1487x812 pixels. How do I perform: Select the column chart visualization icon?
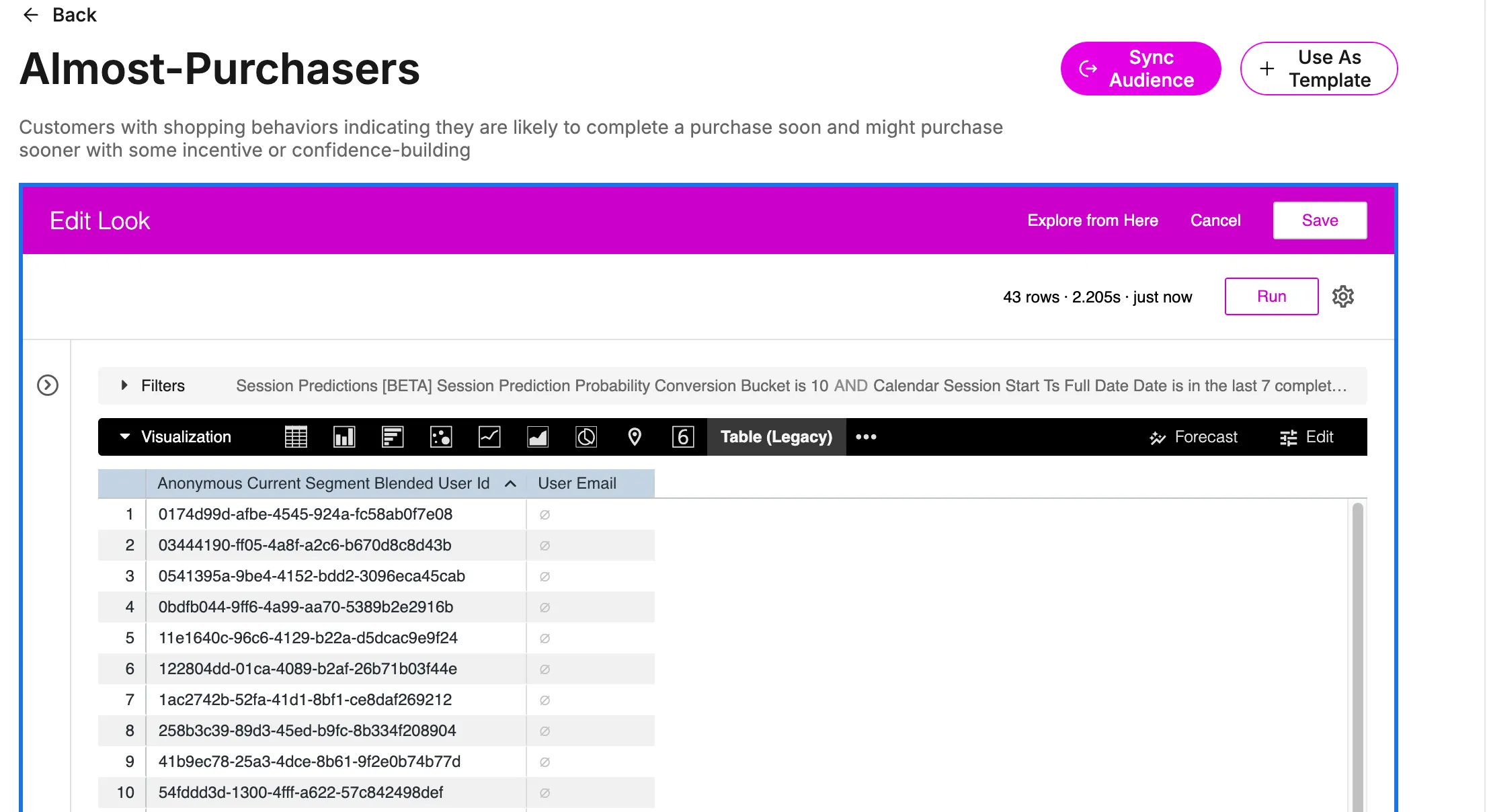[x=344, y=437]
